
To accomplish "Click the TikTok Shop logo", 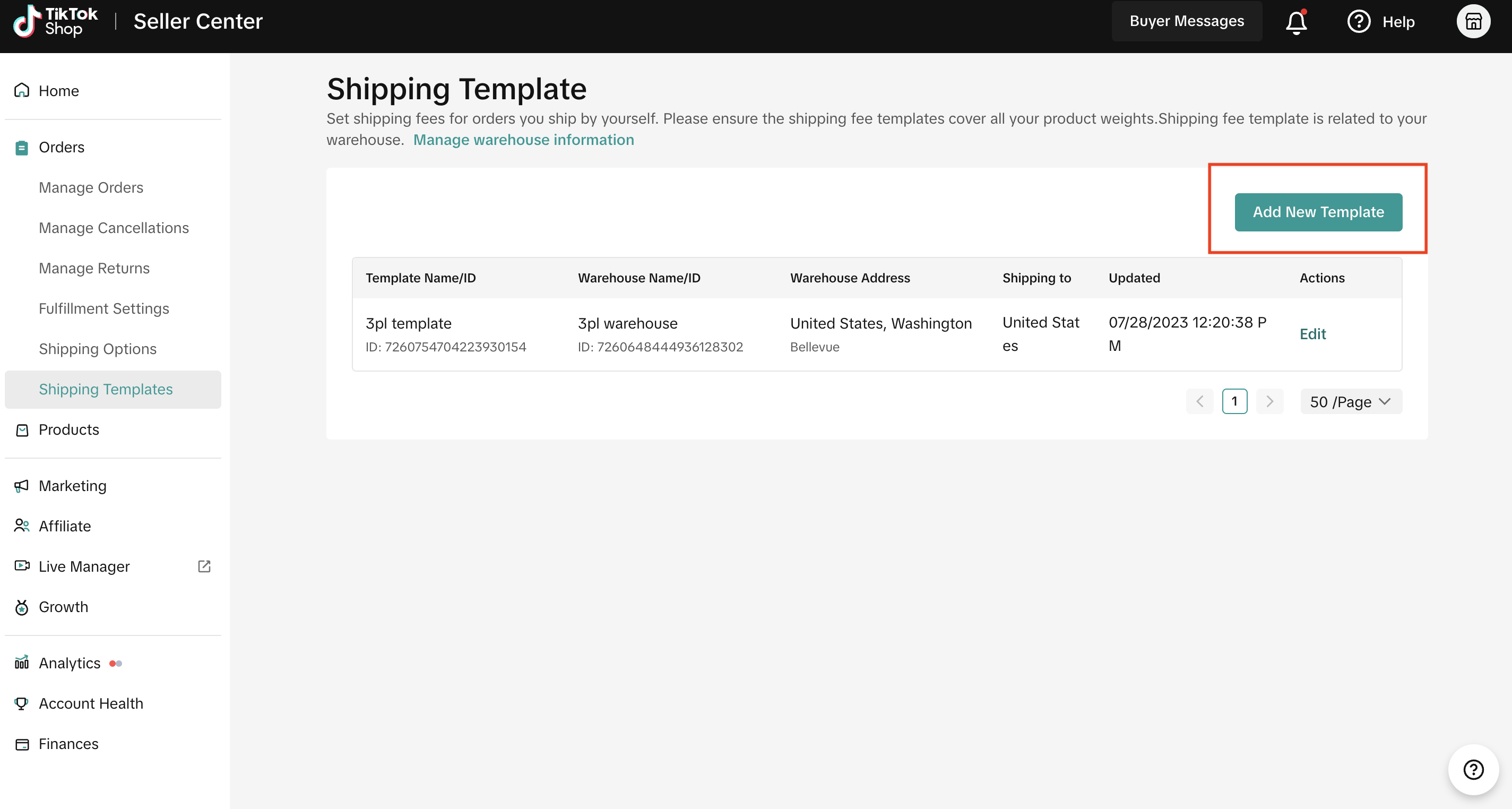I will [56, 22].
